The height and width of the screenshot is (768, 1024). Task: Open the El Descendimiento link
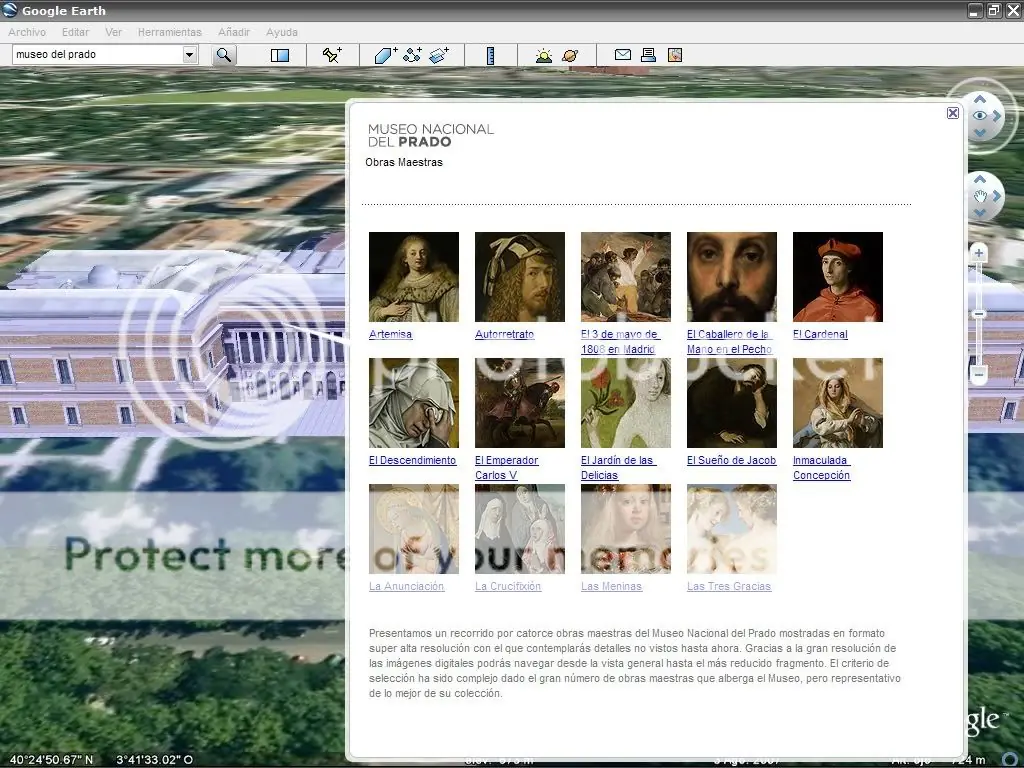tap(412, 460)
